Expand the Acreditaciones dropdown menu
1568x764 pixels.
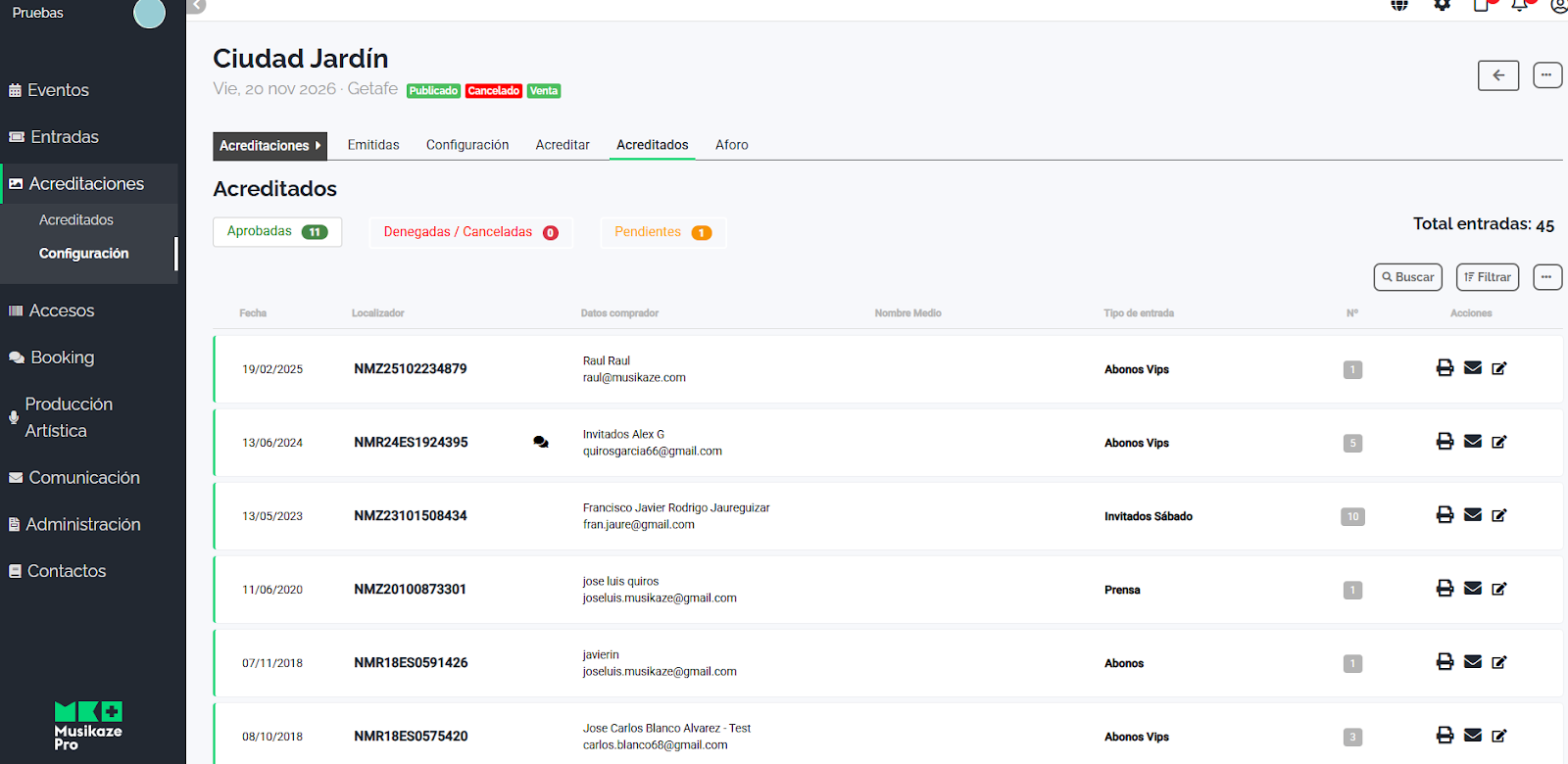click(269, 146)
